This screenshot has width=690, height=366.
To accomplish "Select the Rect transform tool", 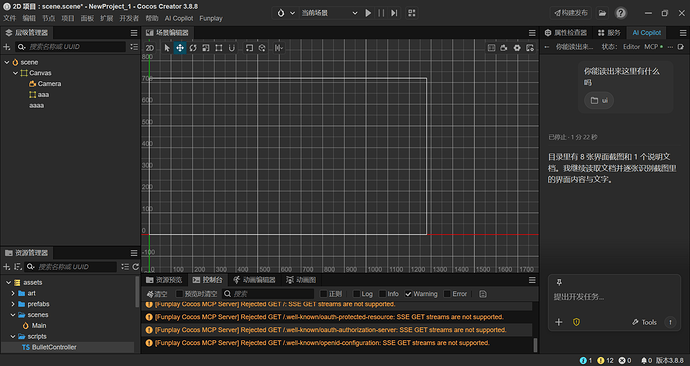I will click(x=219, y=48).
